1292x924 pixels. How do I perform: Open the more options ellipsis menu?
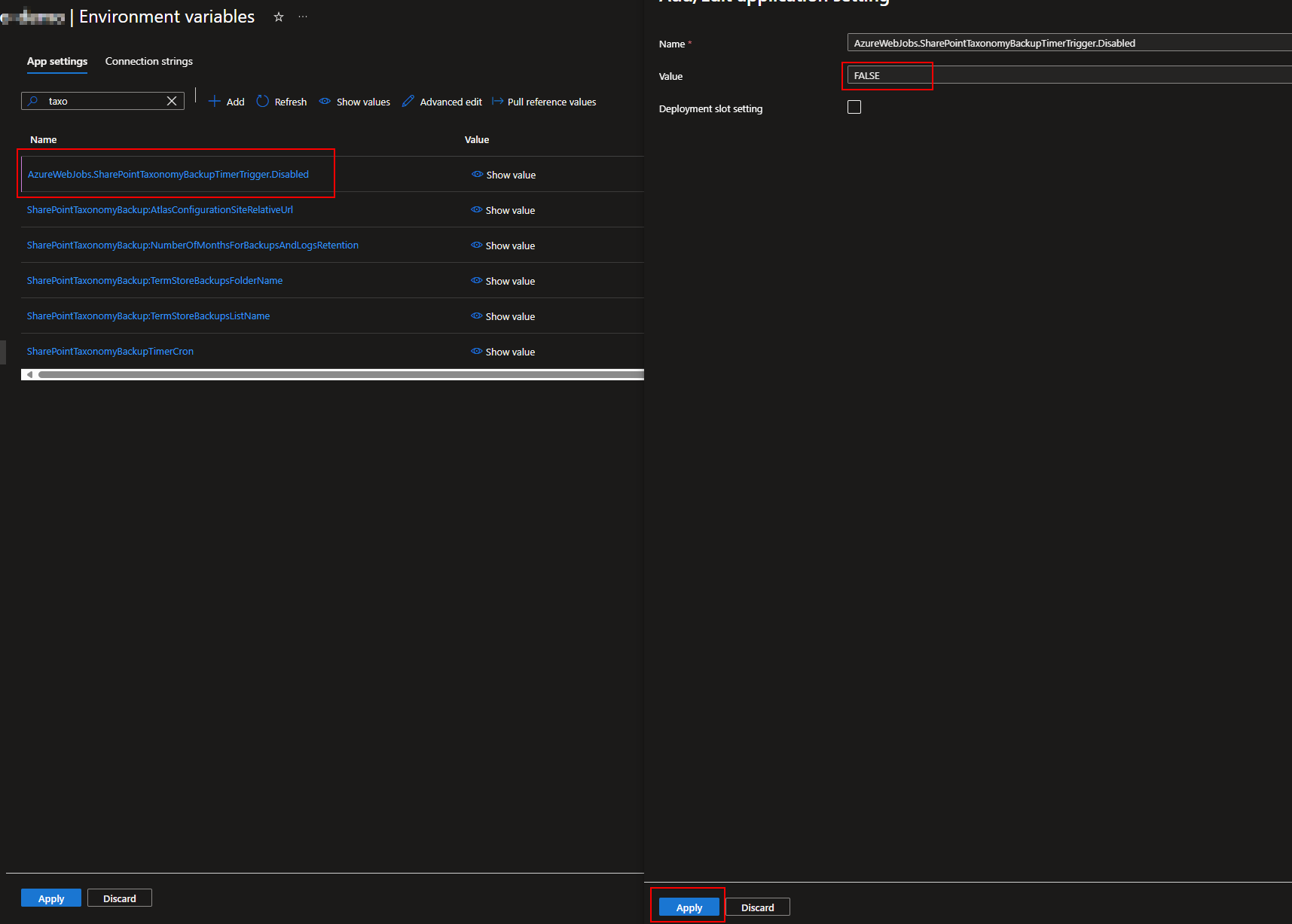pos(303,17)
